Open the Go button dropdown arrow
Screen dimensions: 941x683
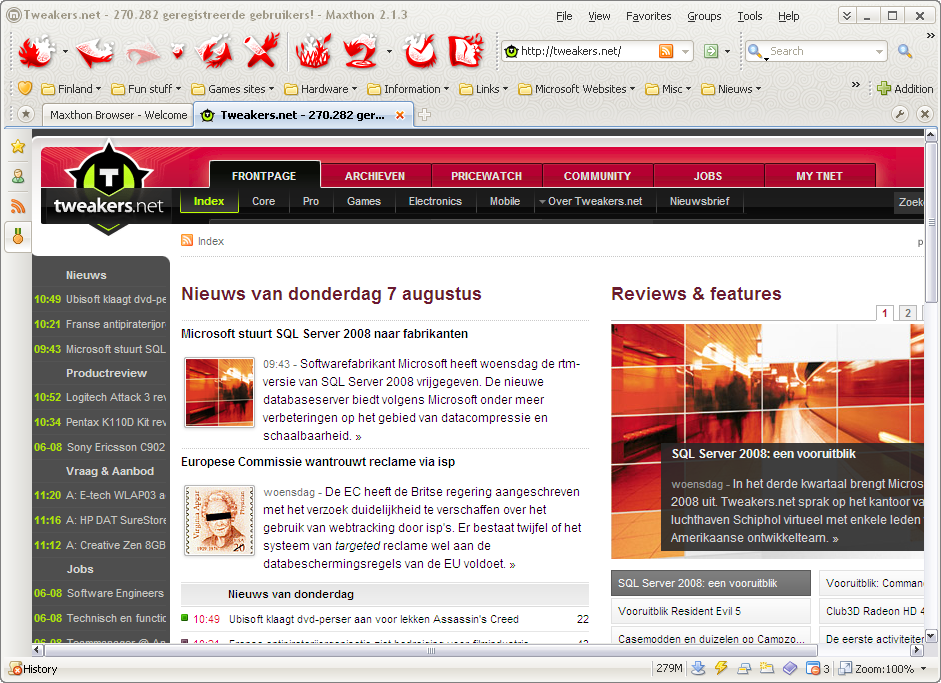tap(727, 52)
